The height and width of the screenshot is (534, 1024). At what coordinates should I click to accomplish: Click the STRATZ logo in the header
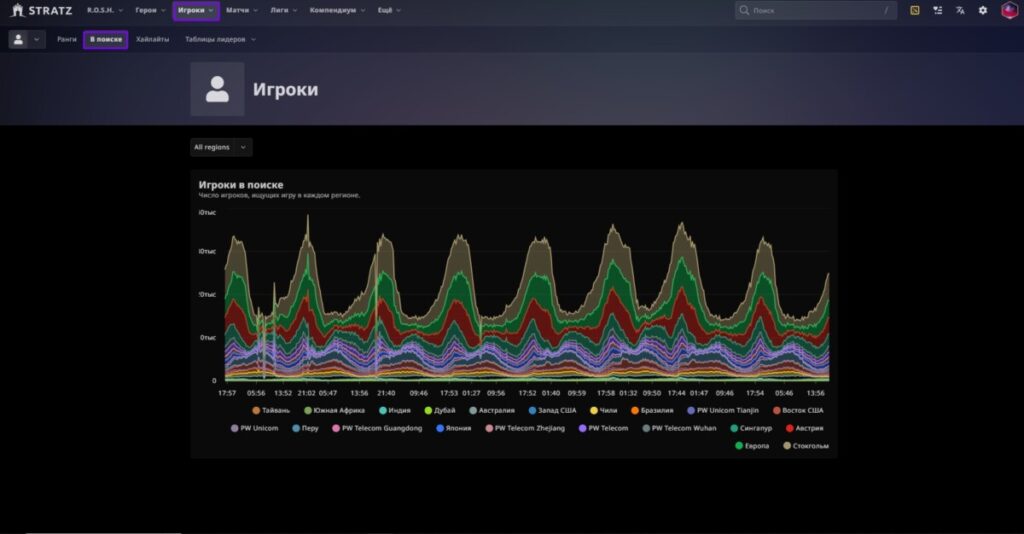(42, 10)
